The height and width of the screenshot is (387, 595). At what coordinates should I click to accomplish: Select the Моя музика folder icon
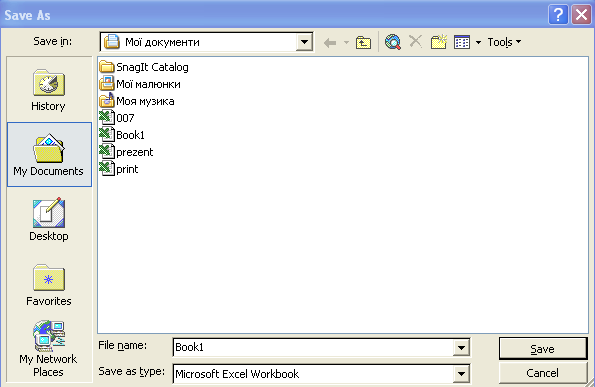107,101
